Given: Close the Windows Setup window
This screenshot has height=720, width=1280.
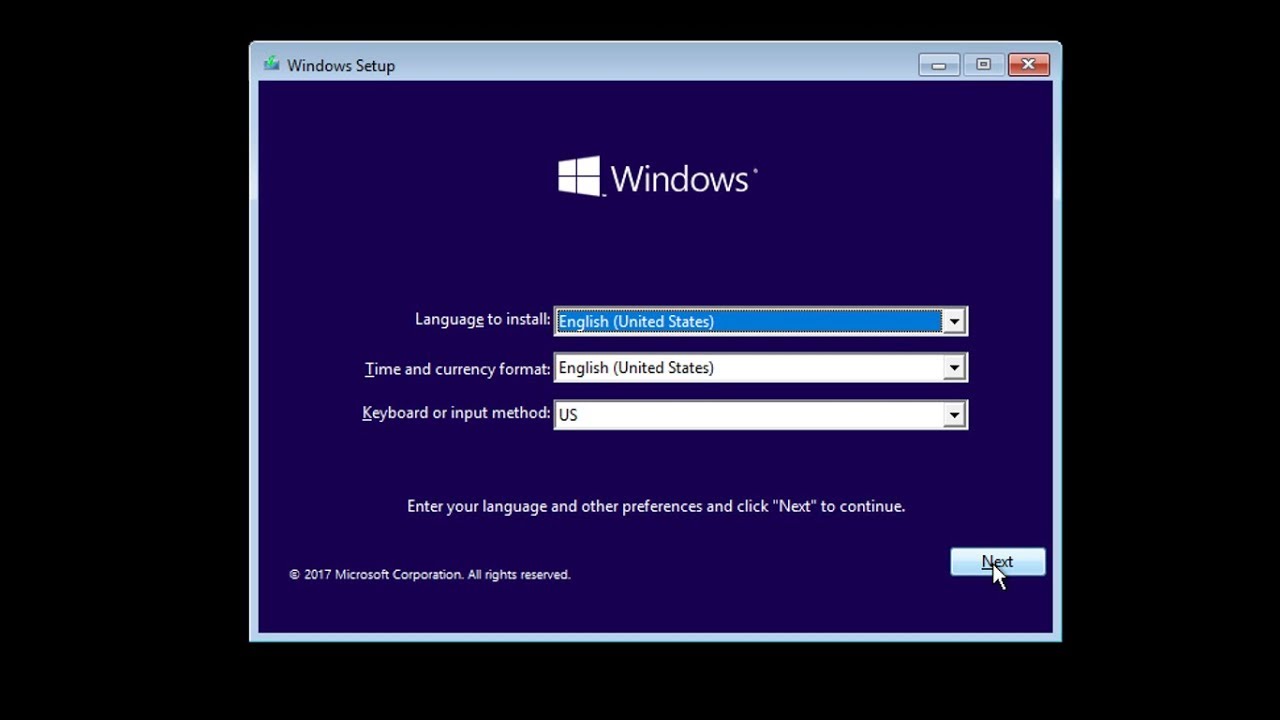Looking at the screenshot, I should tap(1028, 65).
